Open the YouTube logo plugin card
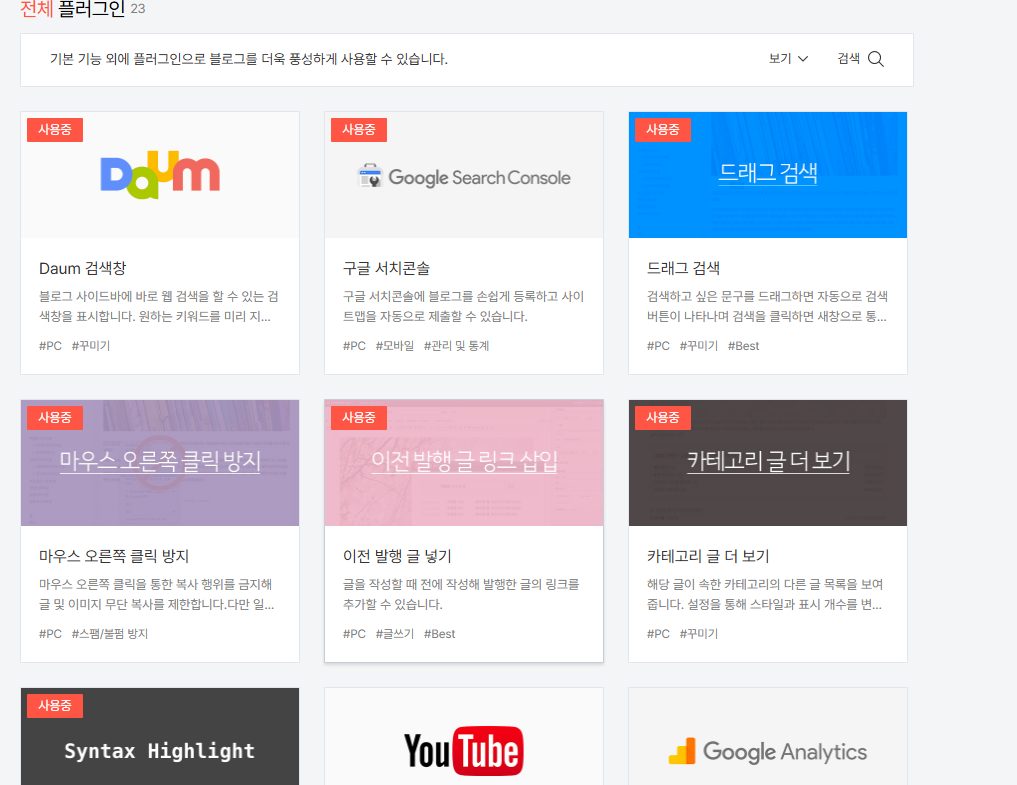This screenshot has height=785, width=1017. tap(464, 736)
